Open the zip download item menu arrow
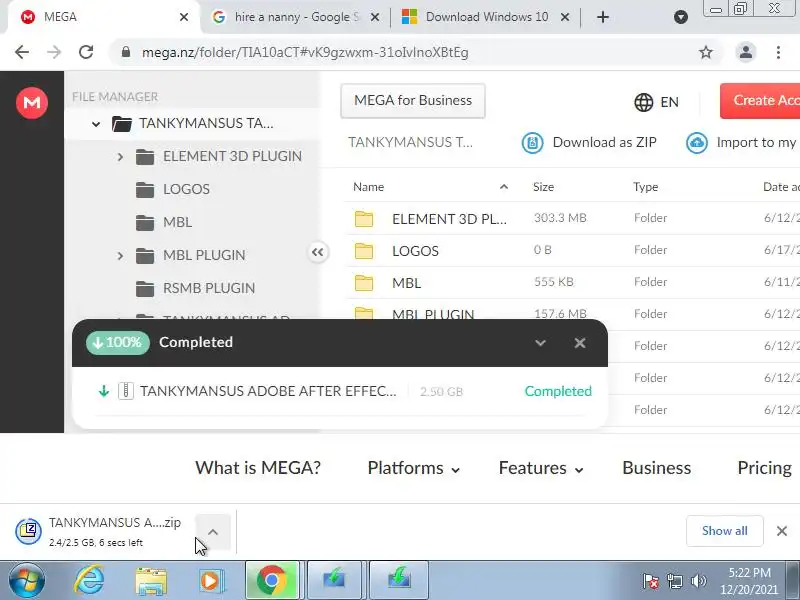 pos(213,532)
